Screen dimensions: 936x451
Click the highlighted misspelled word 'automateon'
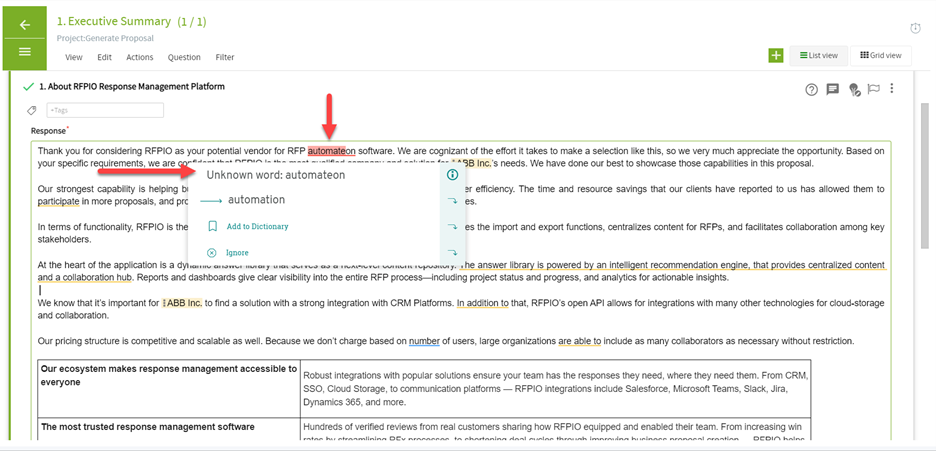tap(331, 151)
